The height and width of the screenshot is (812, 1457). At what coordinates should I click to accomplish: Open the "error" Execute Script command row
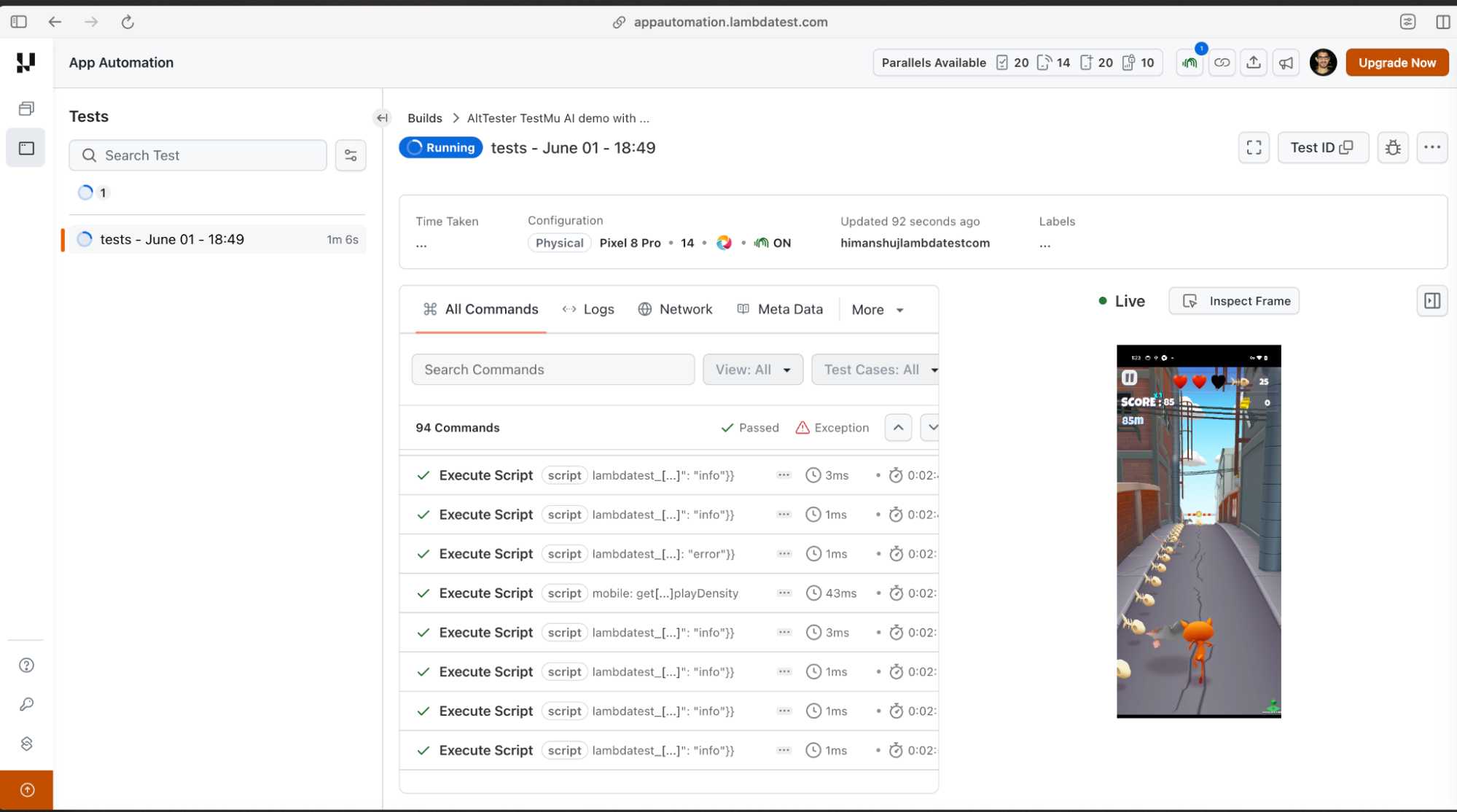pos(669,554)
